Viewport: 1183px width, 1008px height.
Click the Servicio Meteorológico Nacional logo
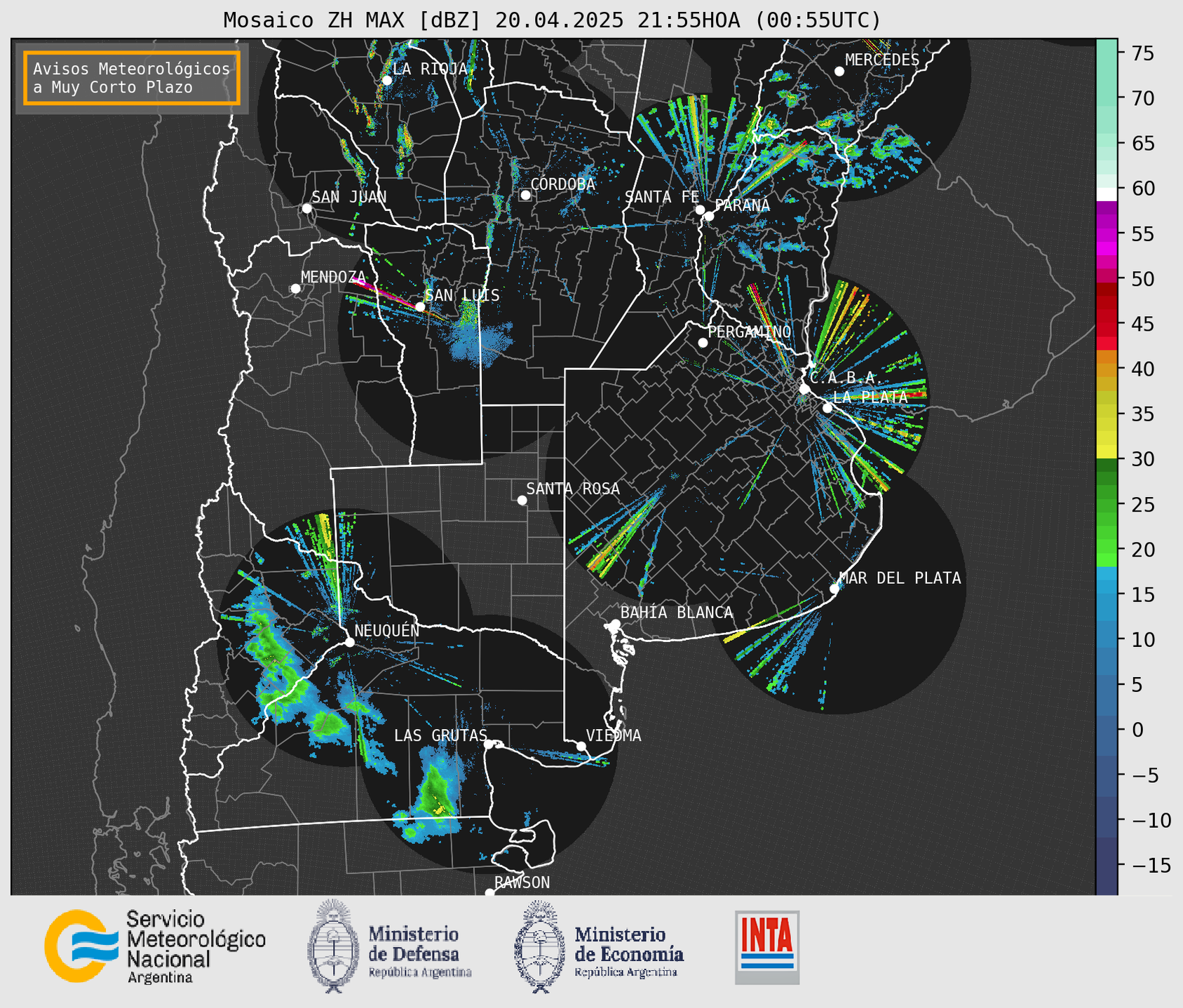[155, 946]
